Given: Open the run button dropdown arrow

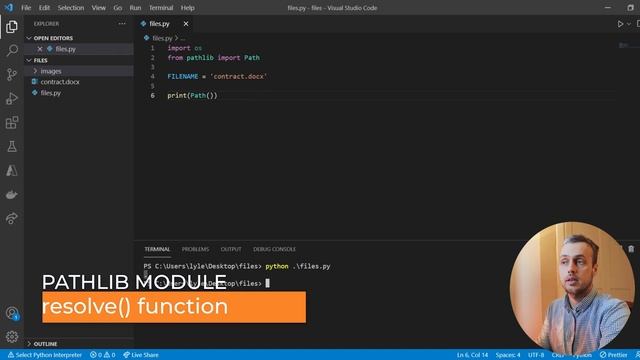Looking at the screenshot, I should [x=629, y=24].
